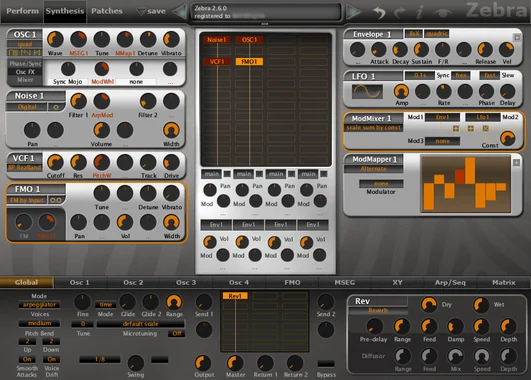The height and width of the screenshot is (380, 531).
Task: Toggle the reverb Bypass button
Action: 326,364
